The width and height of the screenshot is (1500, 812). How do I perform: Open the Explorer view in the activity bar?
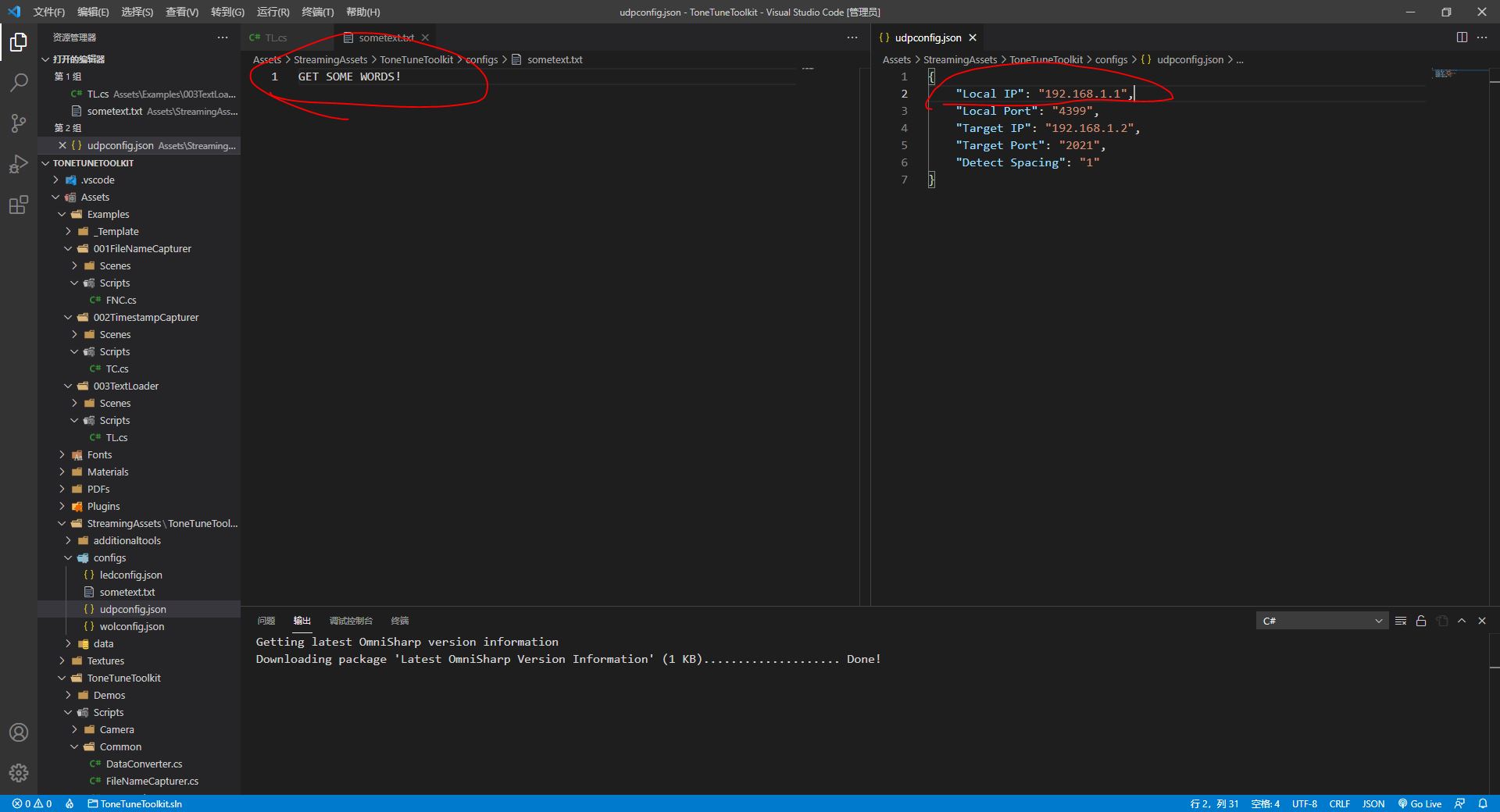pos(19,42)
